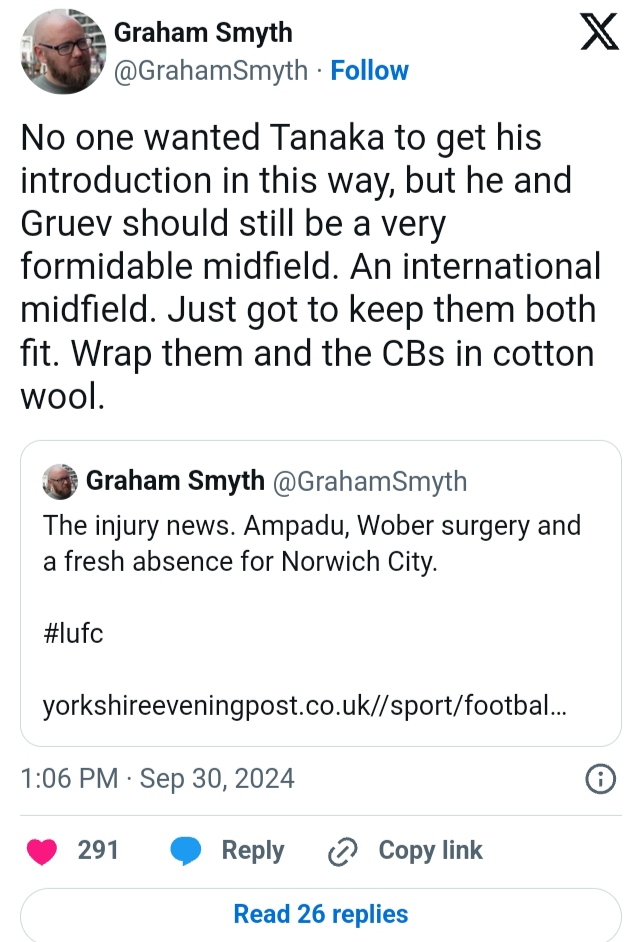This screenshot has width=635, height=942.
Task: Click the X logo in the corner
Action: tap(599, 35)
